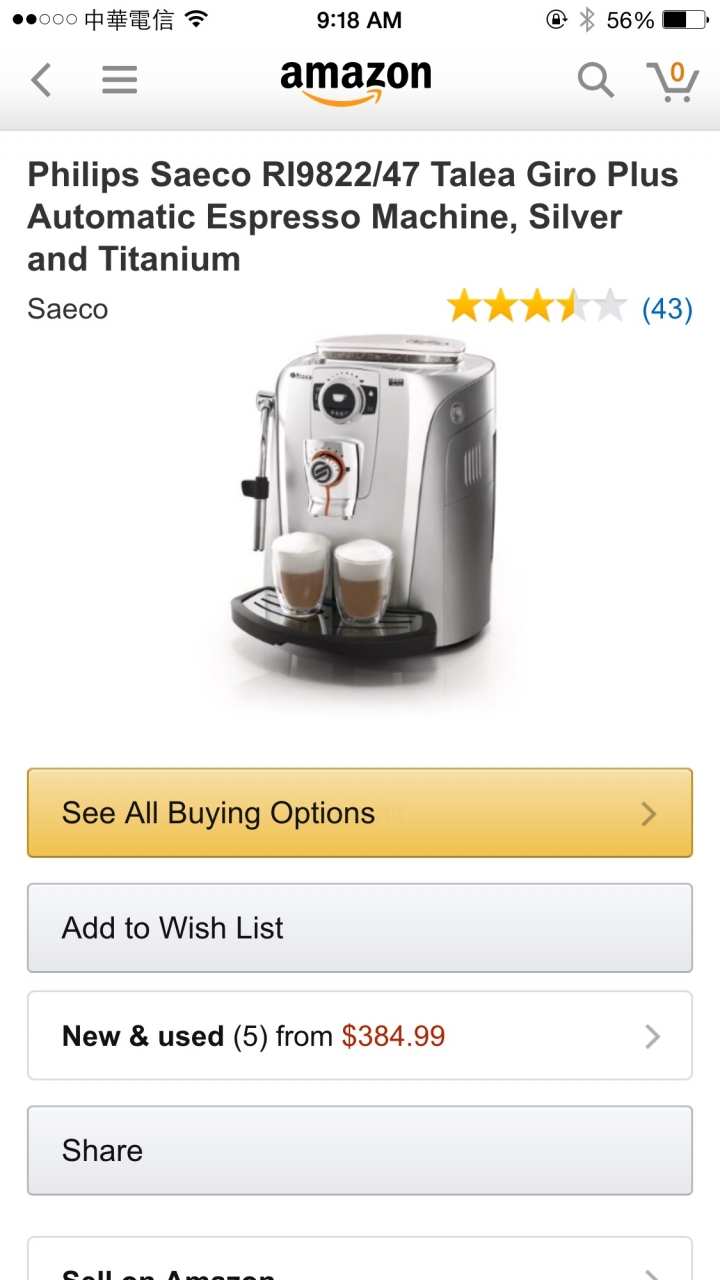Expand See All Buying Options chevron

(649, 814)
